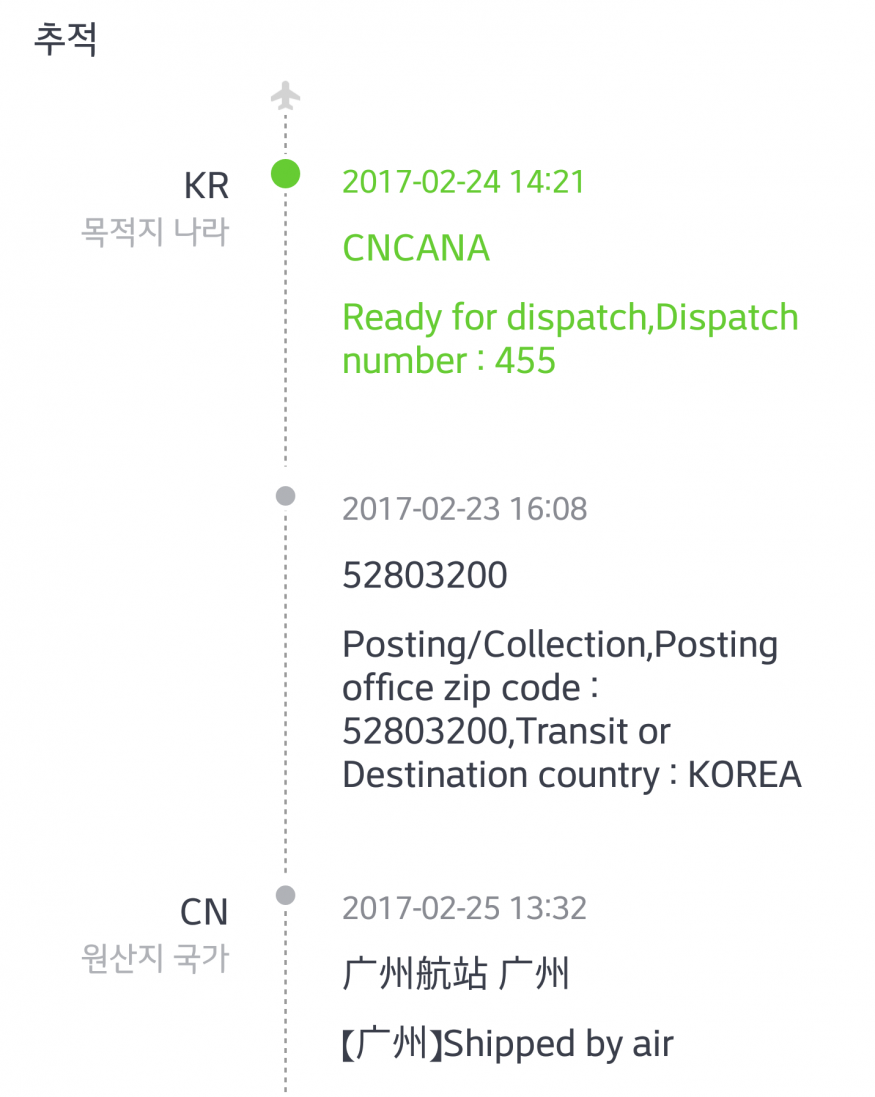
Task: Select the Posting/Collection status description
Action: coord(571,709)
